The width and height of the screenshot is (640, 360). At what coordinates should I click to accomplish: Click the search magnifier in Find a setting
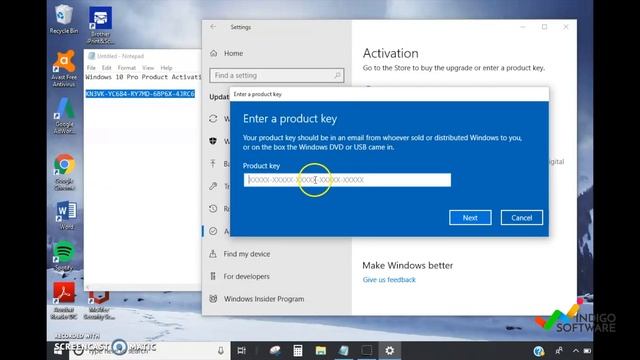(x=337, y=75)
